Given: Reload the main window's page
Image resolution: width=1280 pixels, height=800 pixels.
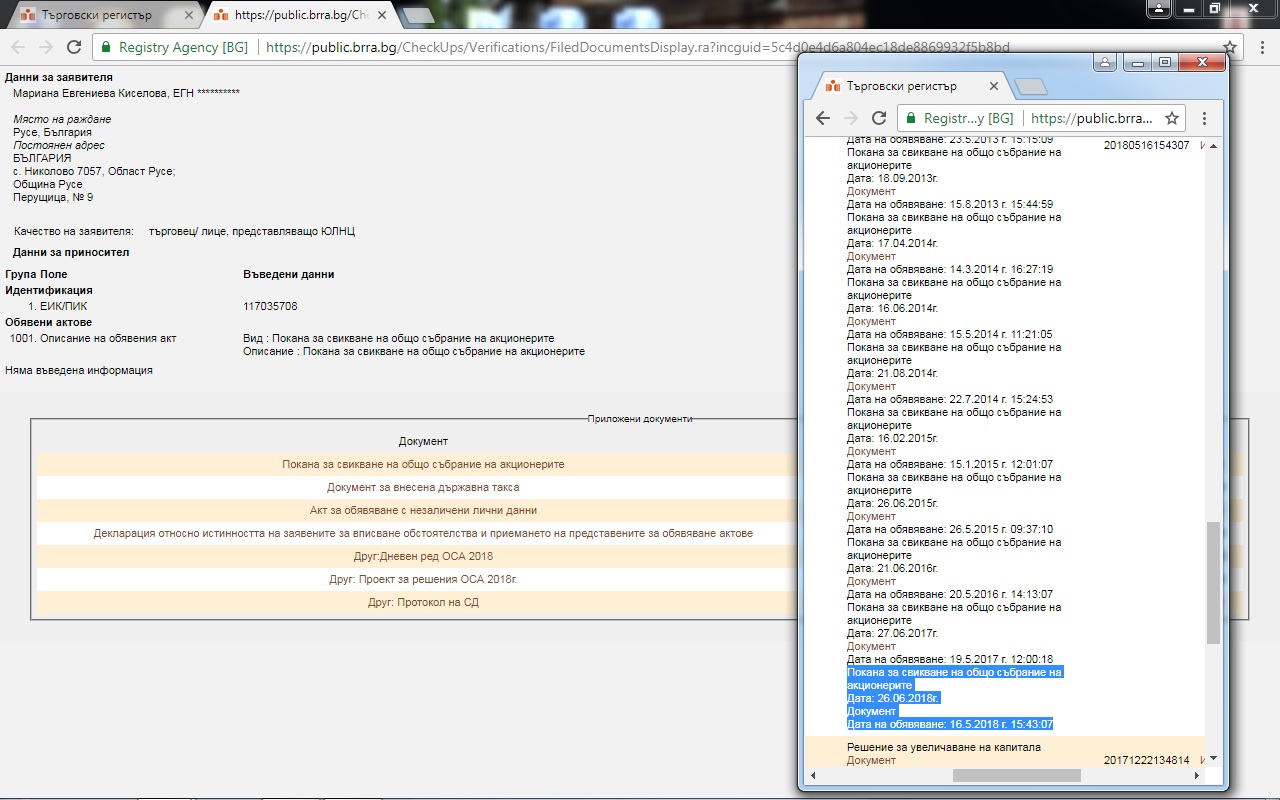Looking at the screenshot, I should 73,47.
